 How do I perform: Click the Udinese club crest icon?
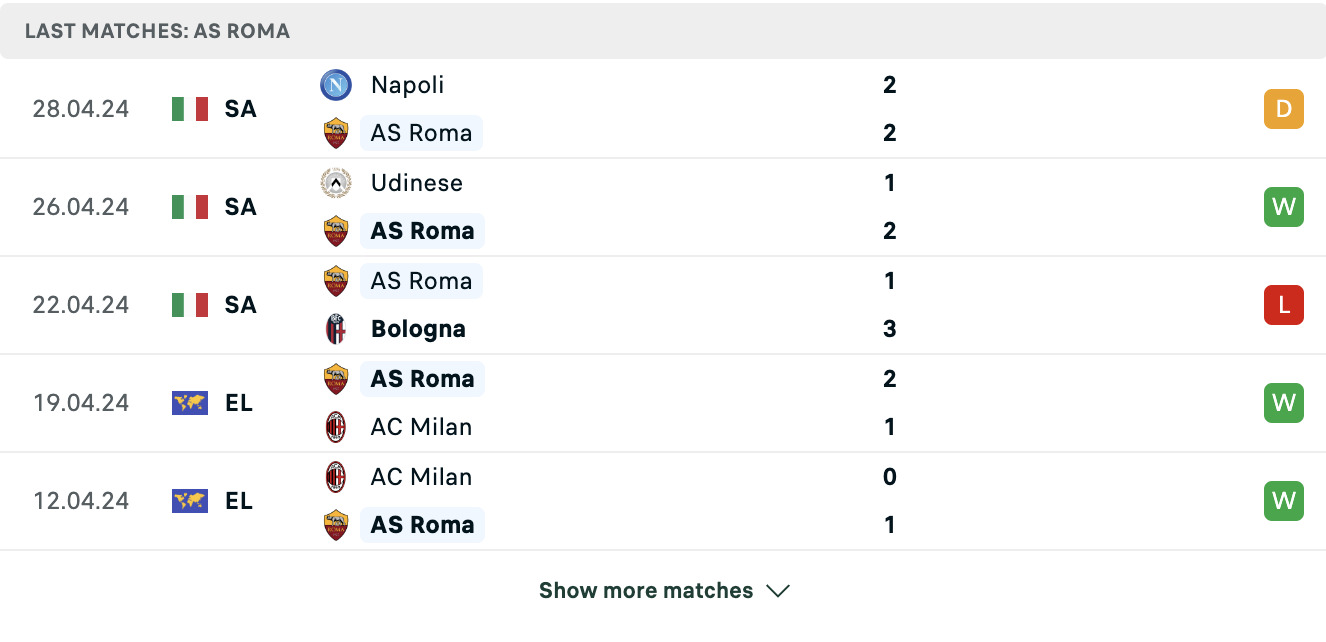point(336,183)
